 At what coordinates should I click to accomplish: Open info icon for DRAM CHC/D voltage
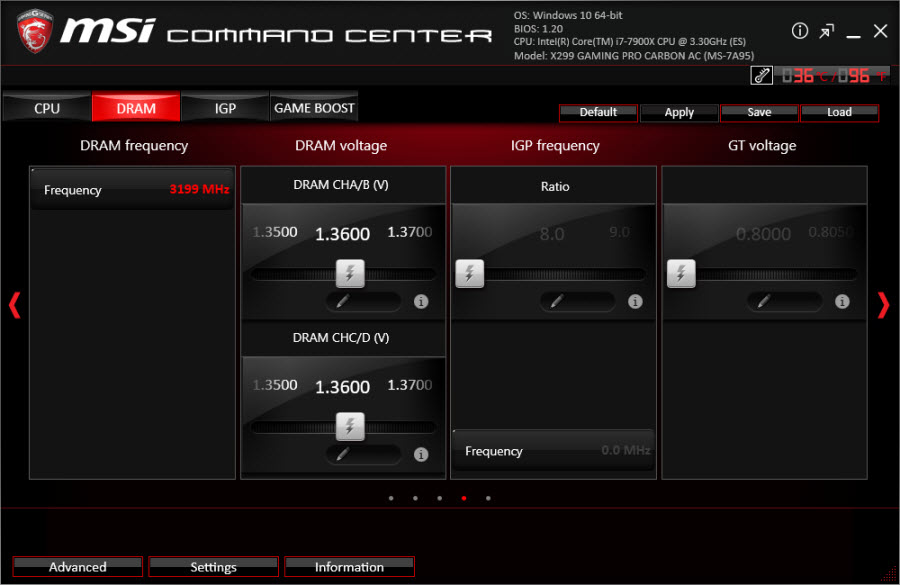point(421,454)
